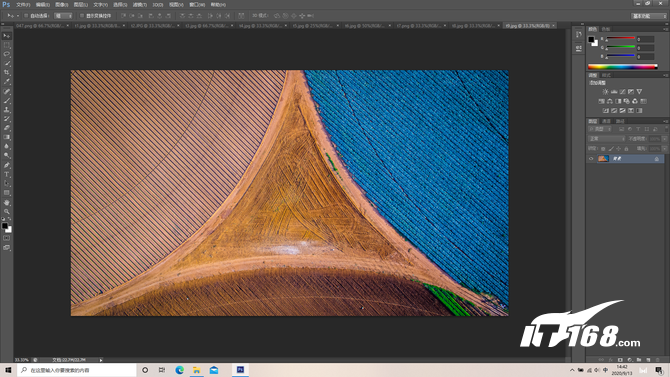Toggle lock transparent pixels in Layers panel
Viewport: 670px width, 377px height.
point(603,149)
